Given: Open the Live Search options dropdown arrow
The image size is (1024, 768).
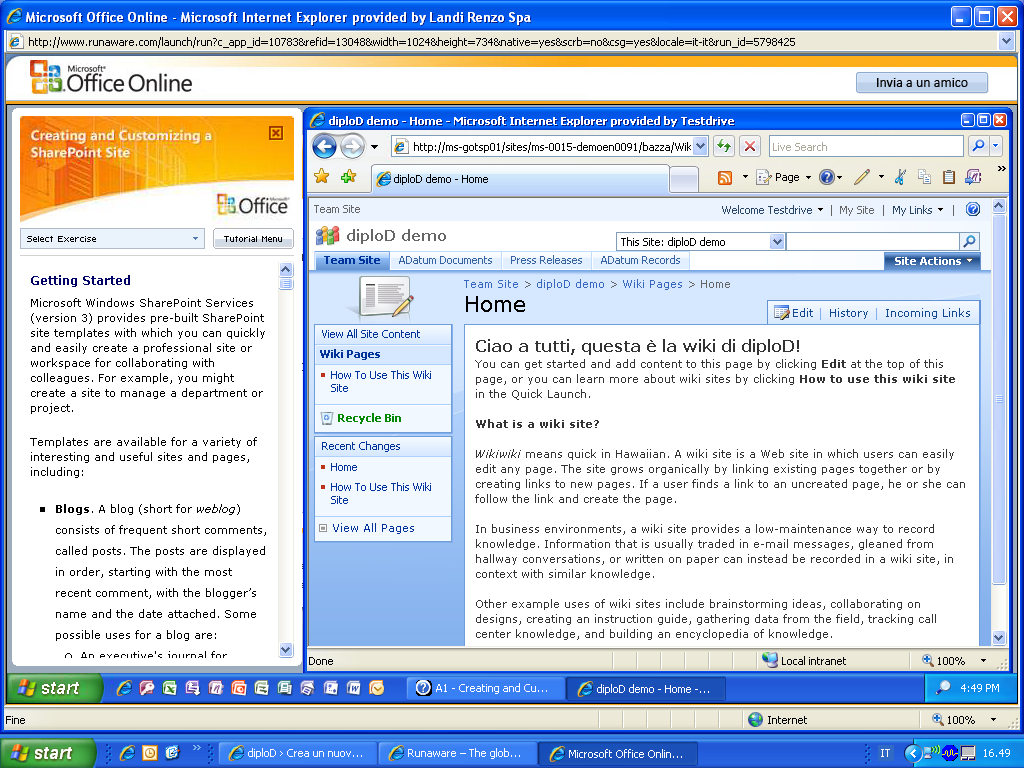Looking at the screenshot, I should point(995,146).
